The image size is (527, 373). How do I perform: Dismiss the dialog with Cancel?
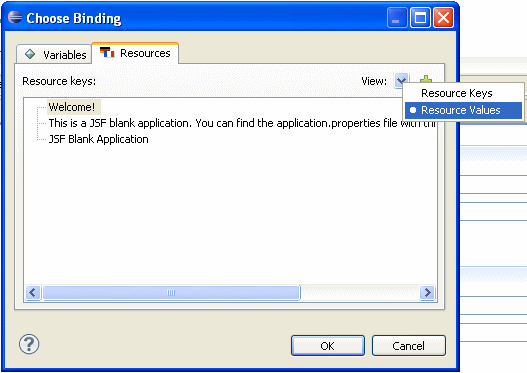pyautogui.click(x=408, y=345)
